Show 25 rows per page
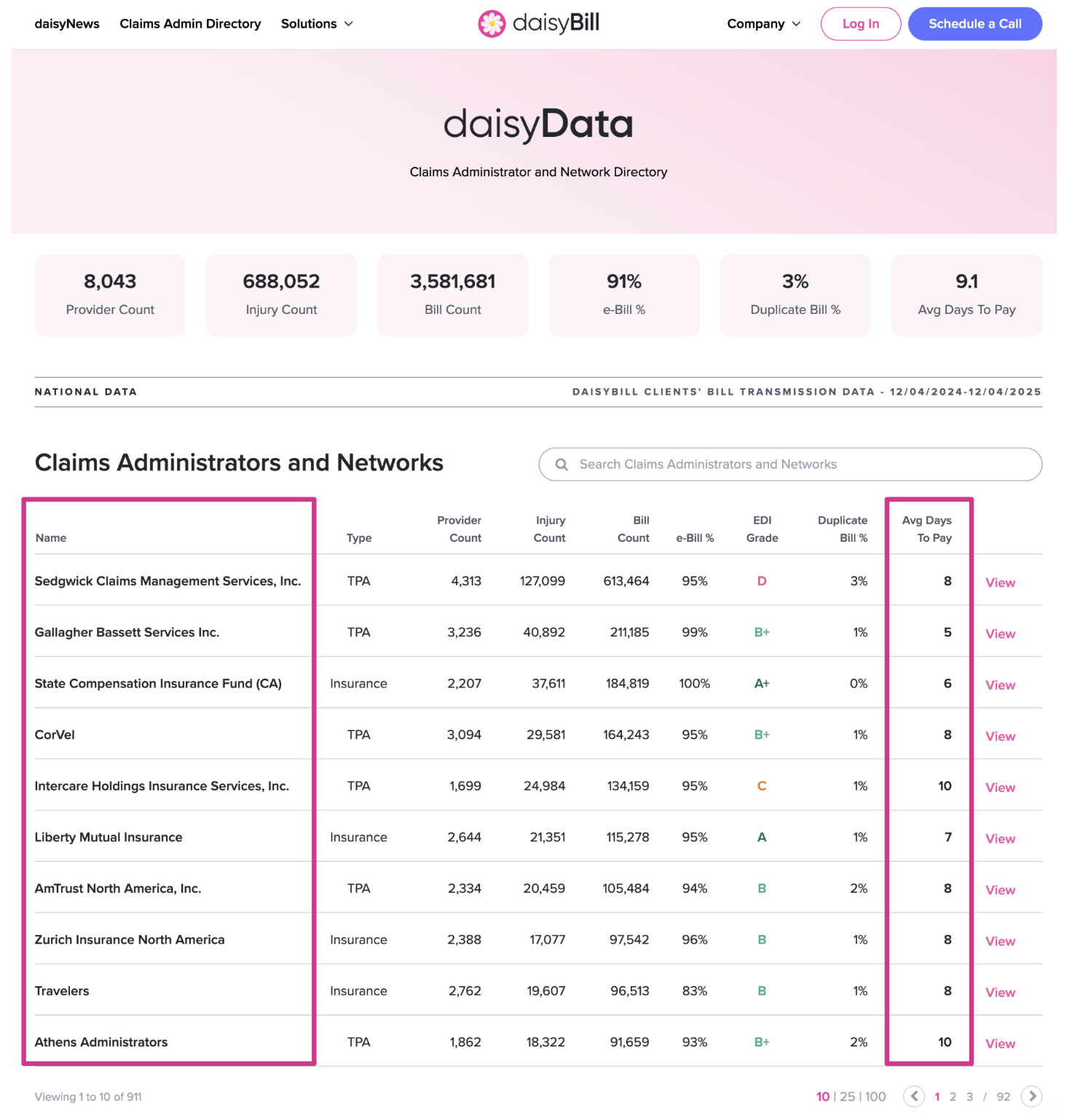 coord(848,1097)
